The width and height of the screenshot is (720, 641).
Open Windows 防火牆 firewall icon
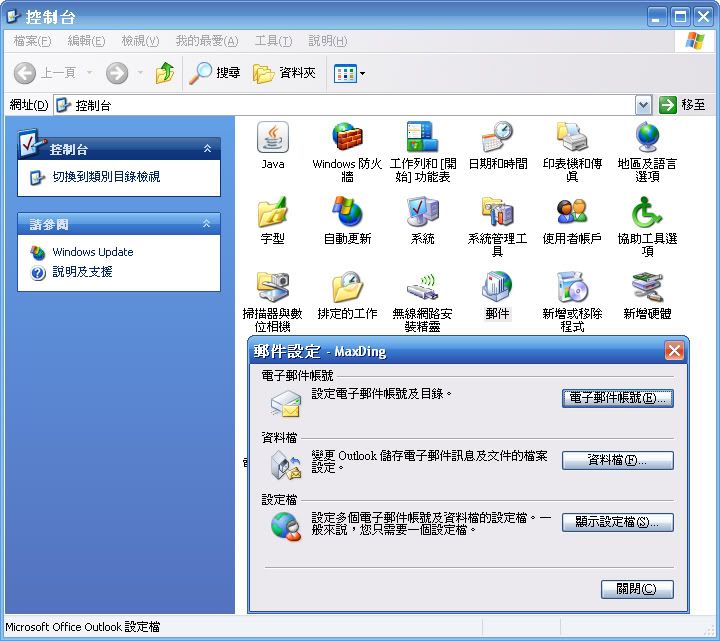click(x=347, y=138)
